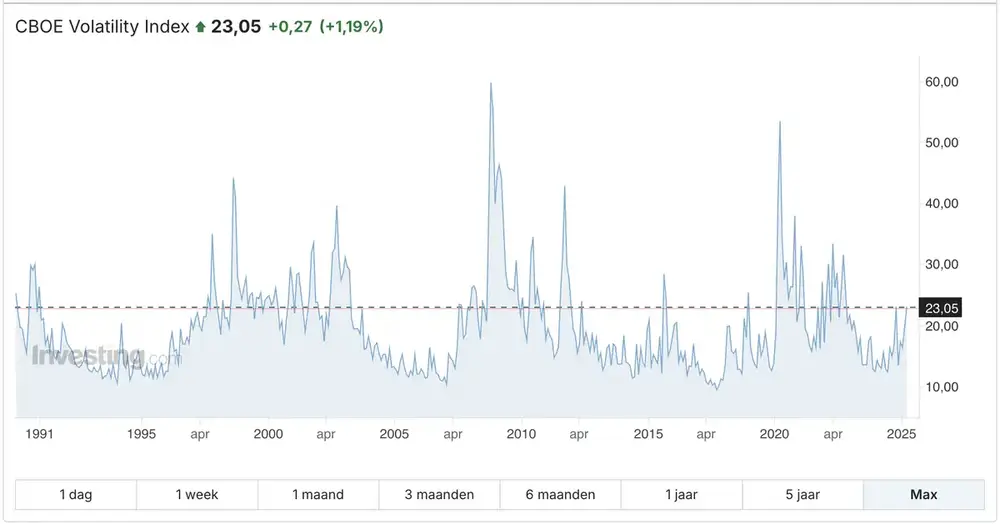
Task: Click the (+1,19%) percentage change
Action: (x=351, y=27)
